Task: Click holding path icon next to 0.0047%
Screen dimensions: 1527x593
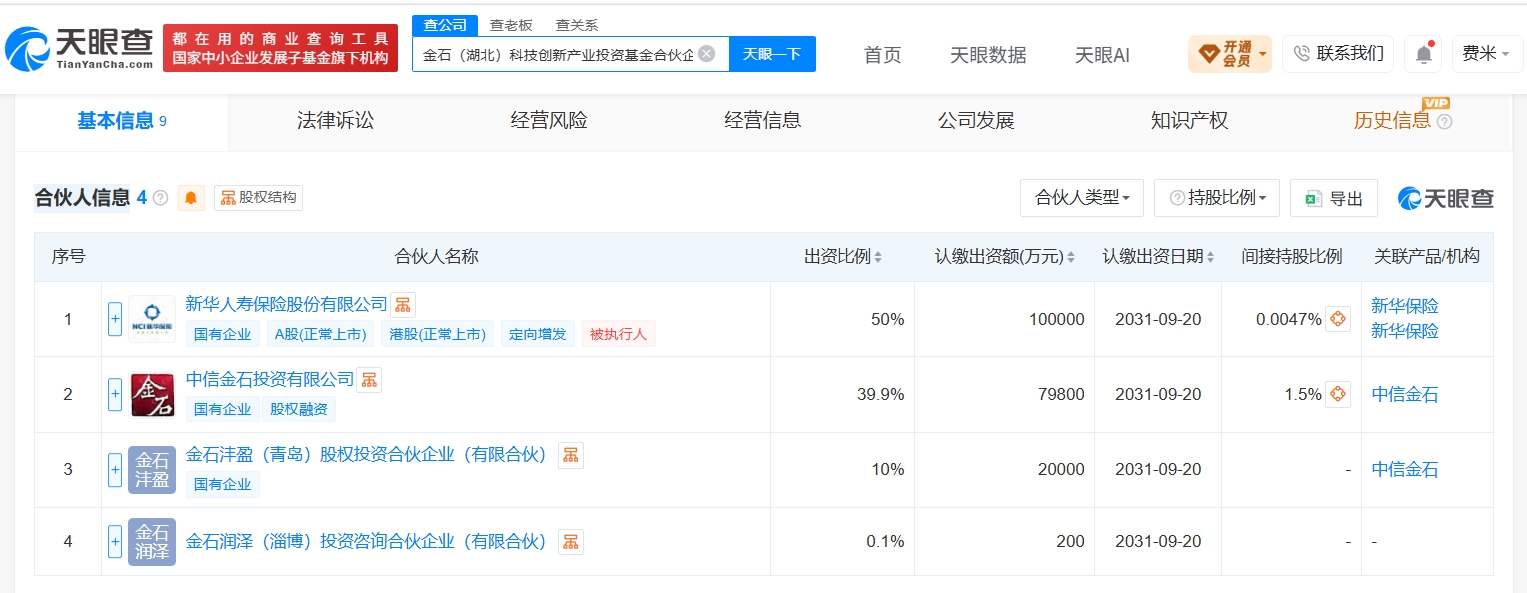Action: click(1338, 319)
